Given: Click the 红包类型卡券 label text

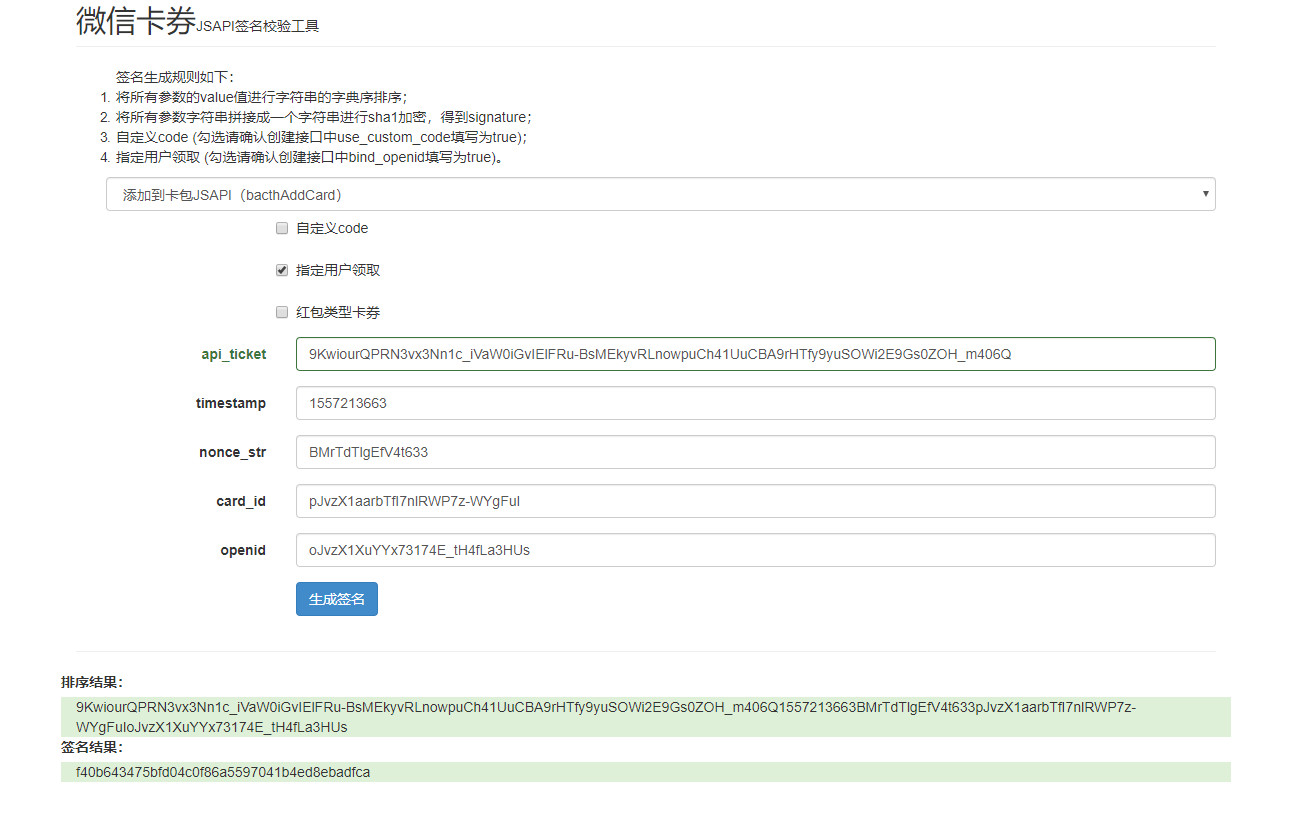Looking at the screenshot, I should (x=338, y=312).
